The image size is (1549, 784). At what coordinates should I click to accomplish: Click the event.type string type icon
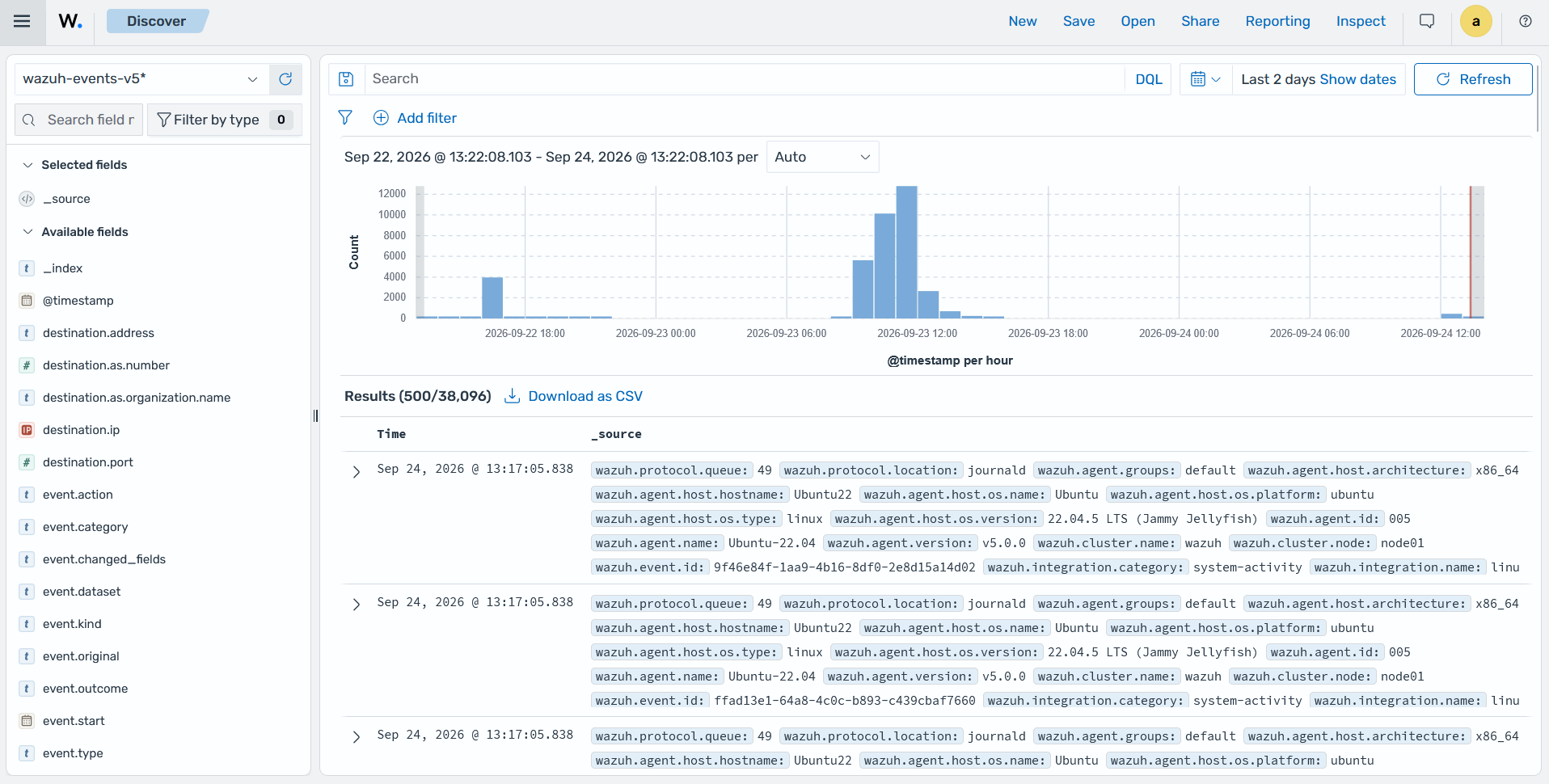[27, 753]
